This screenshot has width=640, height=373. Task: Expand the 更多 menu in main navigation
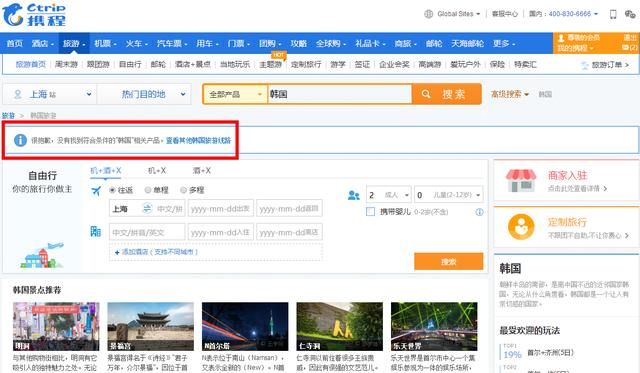coord(504,43)
